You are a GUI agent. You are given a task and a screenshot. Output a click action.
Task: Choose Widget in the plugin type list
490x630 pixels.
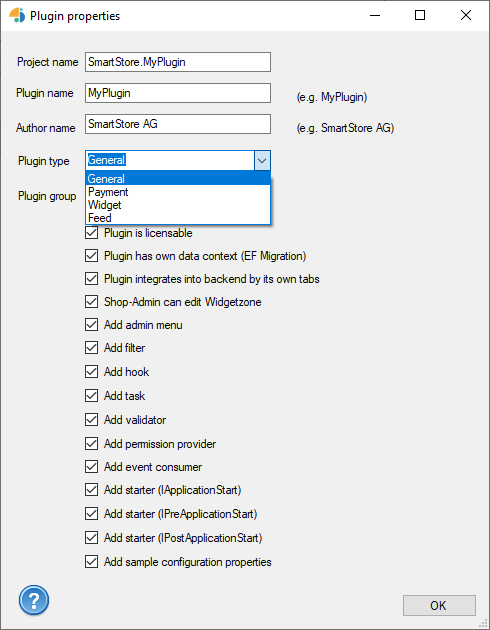tap(178, 205)
